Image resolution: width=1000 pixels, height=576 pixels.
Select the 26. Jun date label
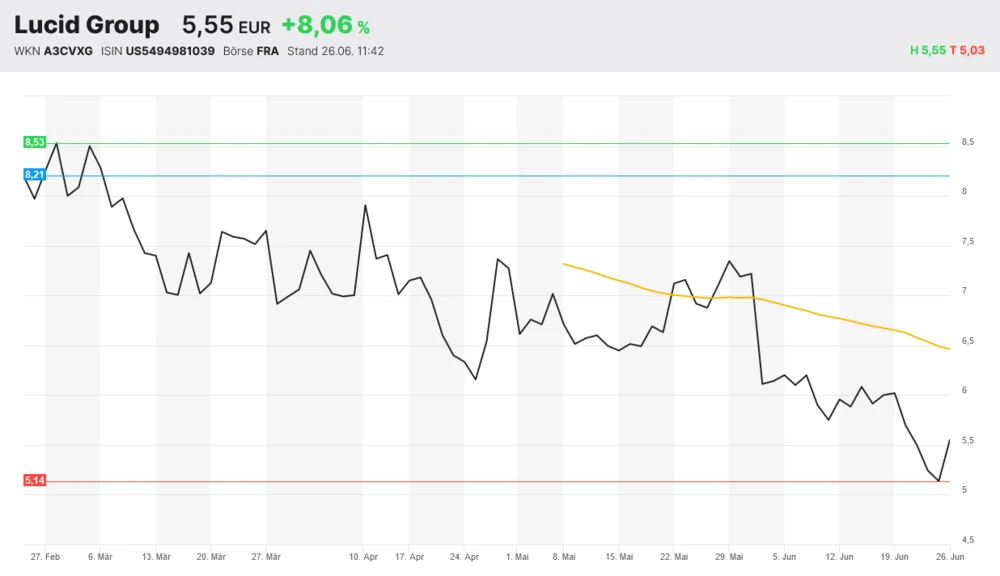949,556
